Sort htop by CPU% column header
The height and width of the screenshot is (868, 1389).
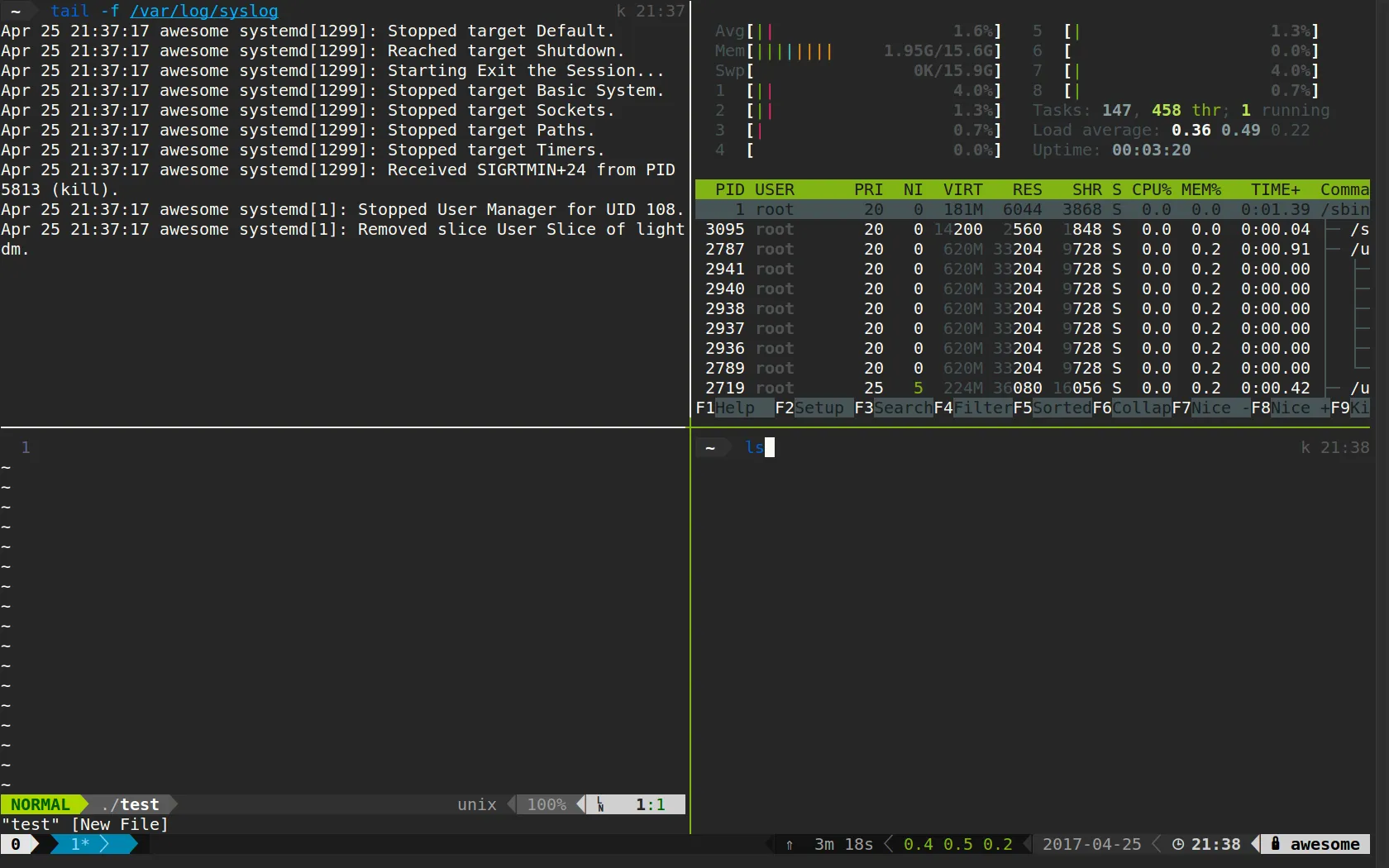pyautogui.click(x=1152, y=189)
